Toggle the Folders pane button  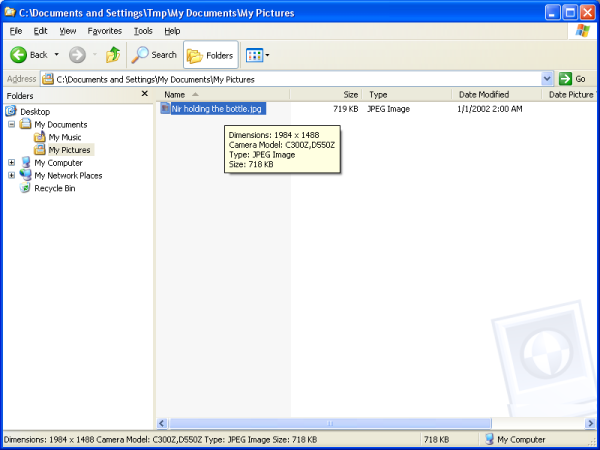(210, 55)
